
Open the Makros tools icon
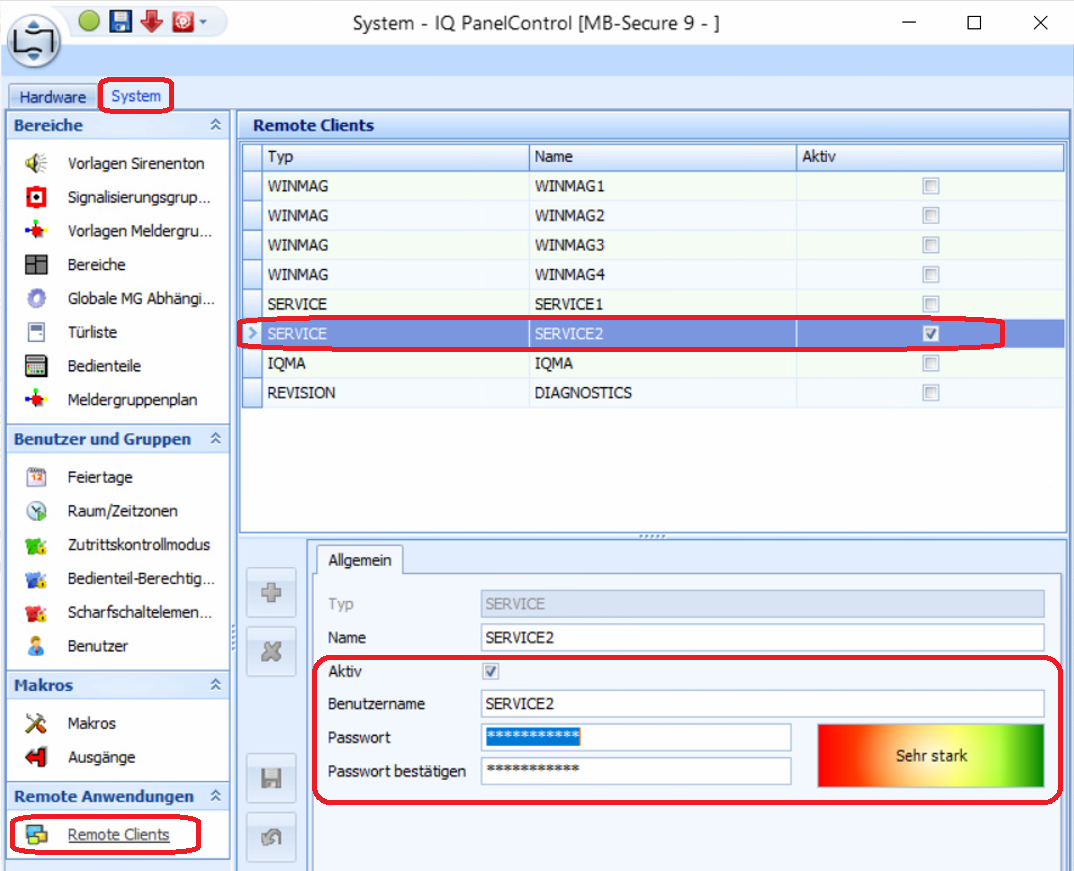point(36,723)
